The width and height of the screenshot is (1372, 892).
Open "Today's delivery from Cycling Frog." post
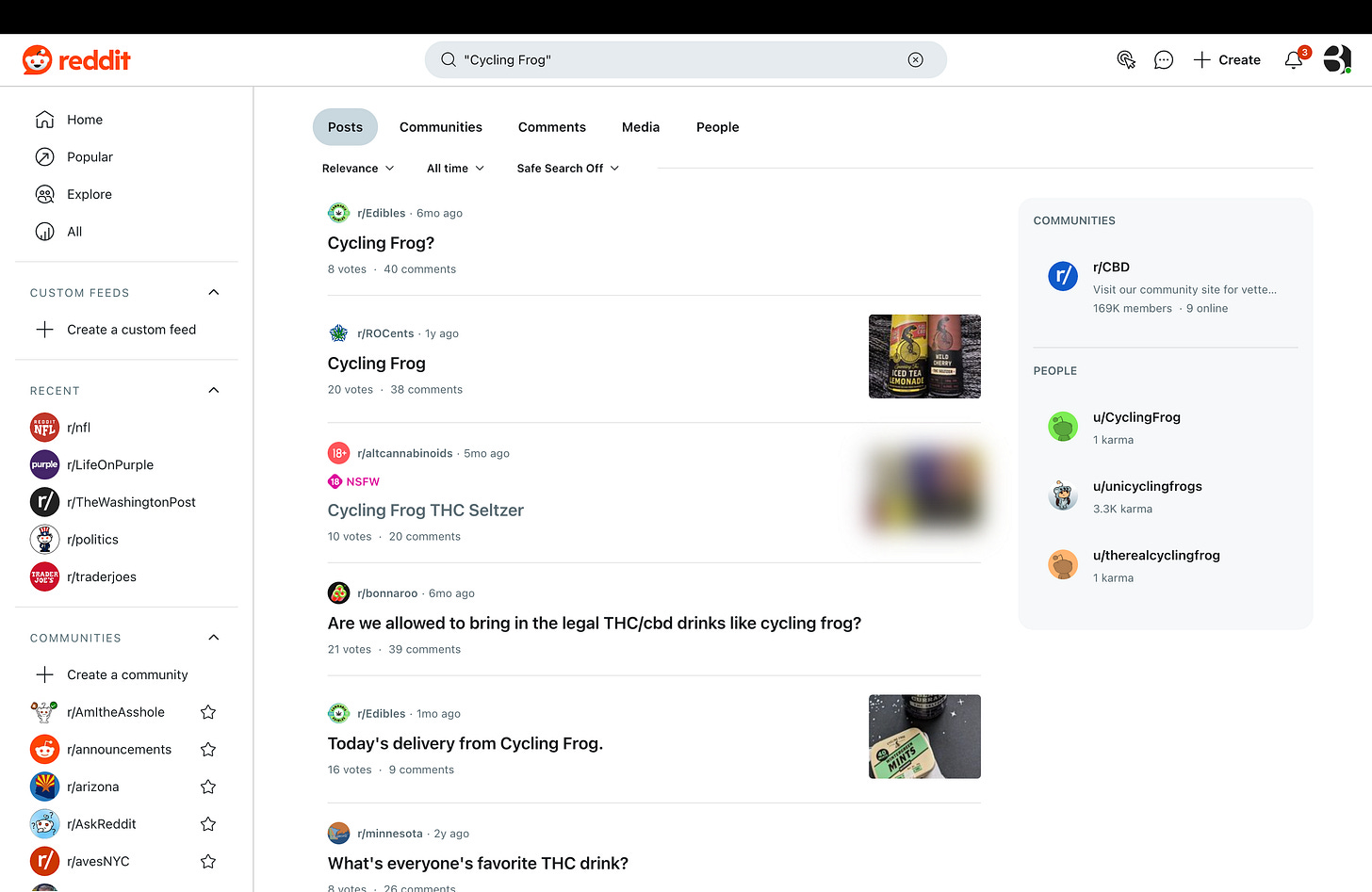pos(465,744)
